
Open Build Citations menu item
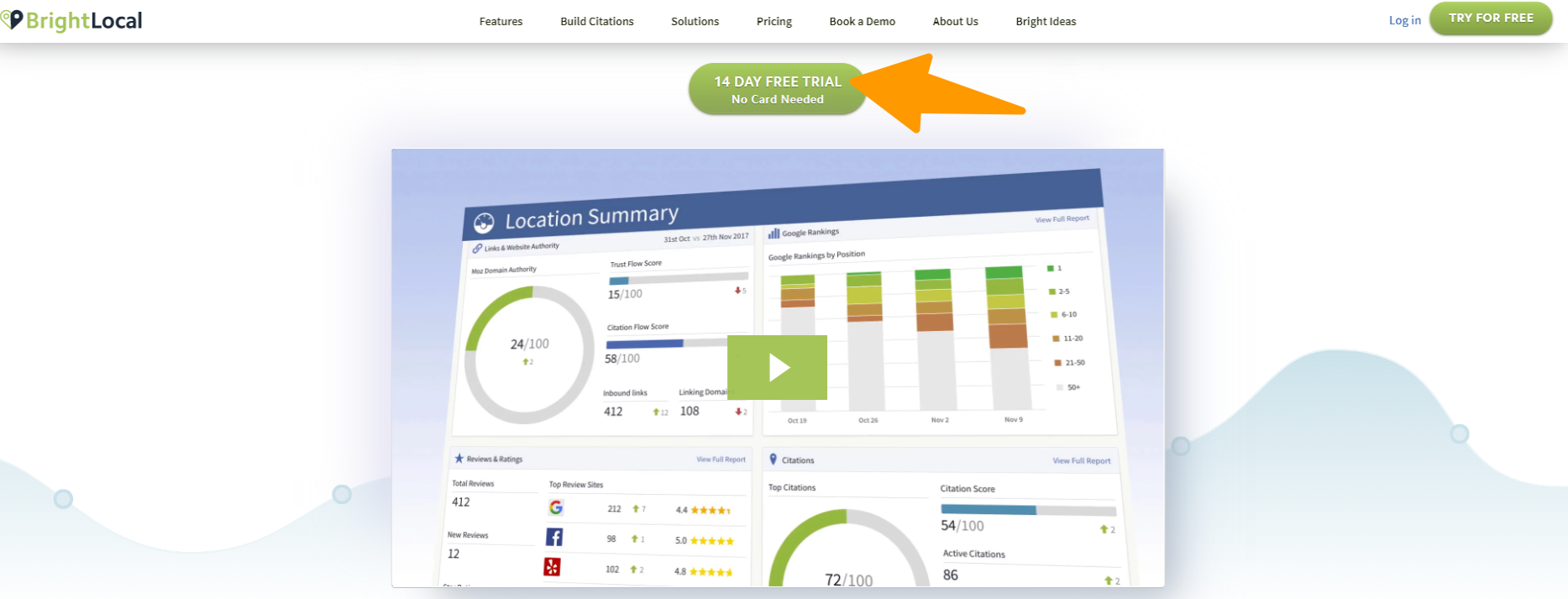click(597, 21)
